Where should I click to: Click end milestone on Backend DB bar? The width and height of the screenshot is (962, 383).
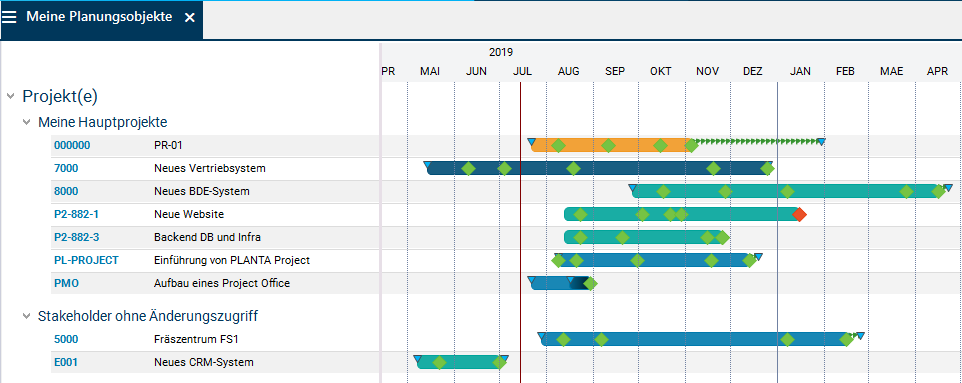pos(723,238)
